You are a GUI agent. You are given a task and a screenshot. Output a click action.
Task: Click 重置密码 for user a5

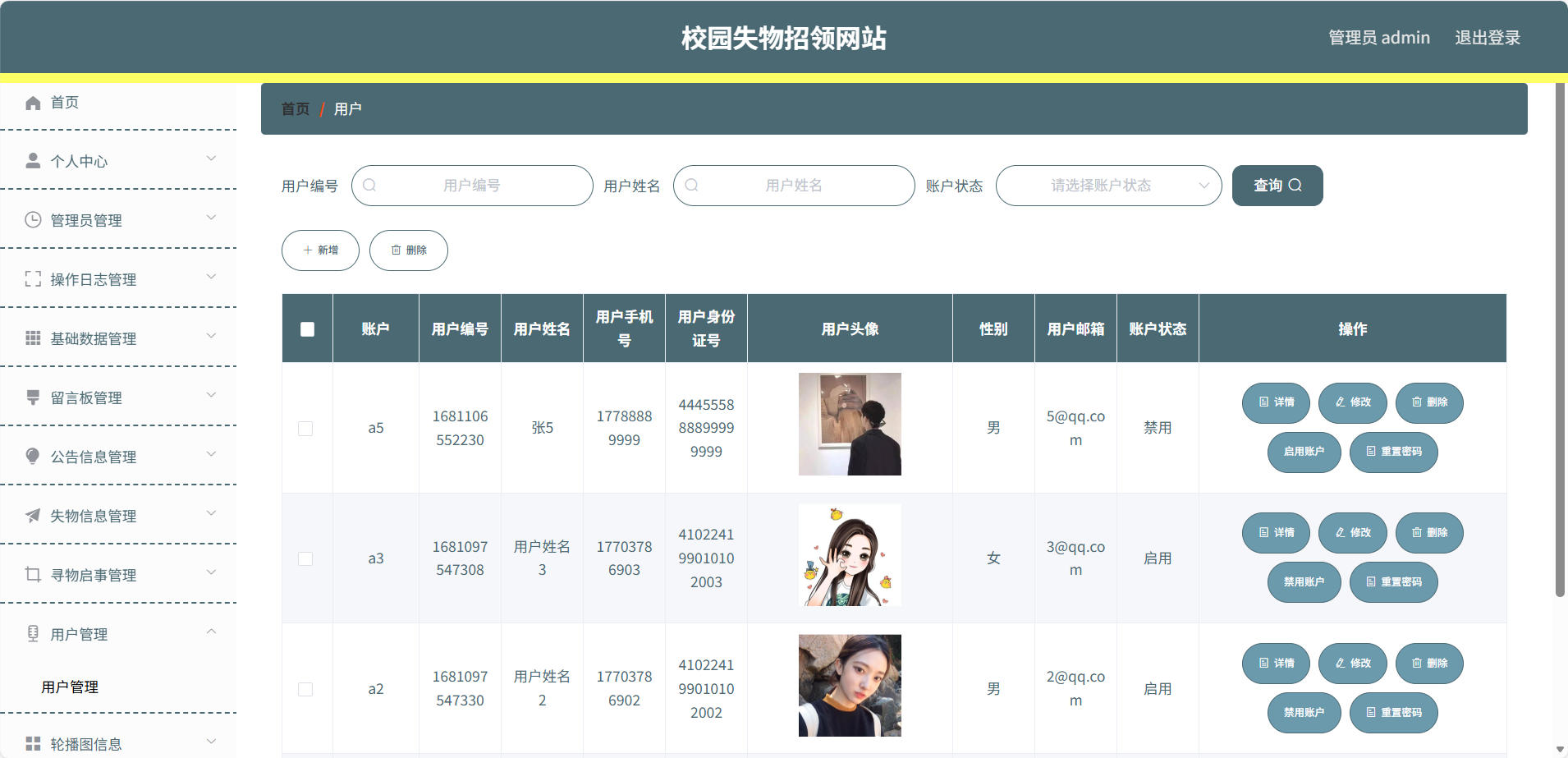(x=1394, y=452)
